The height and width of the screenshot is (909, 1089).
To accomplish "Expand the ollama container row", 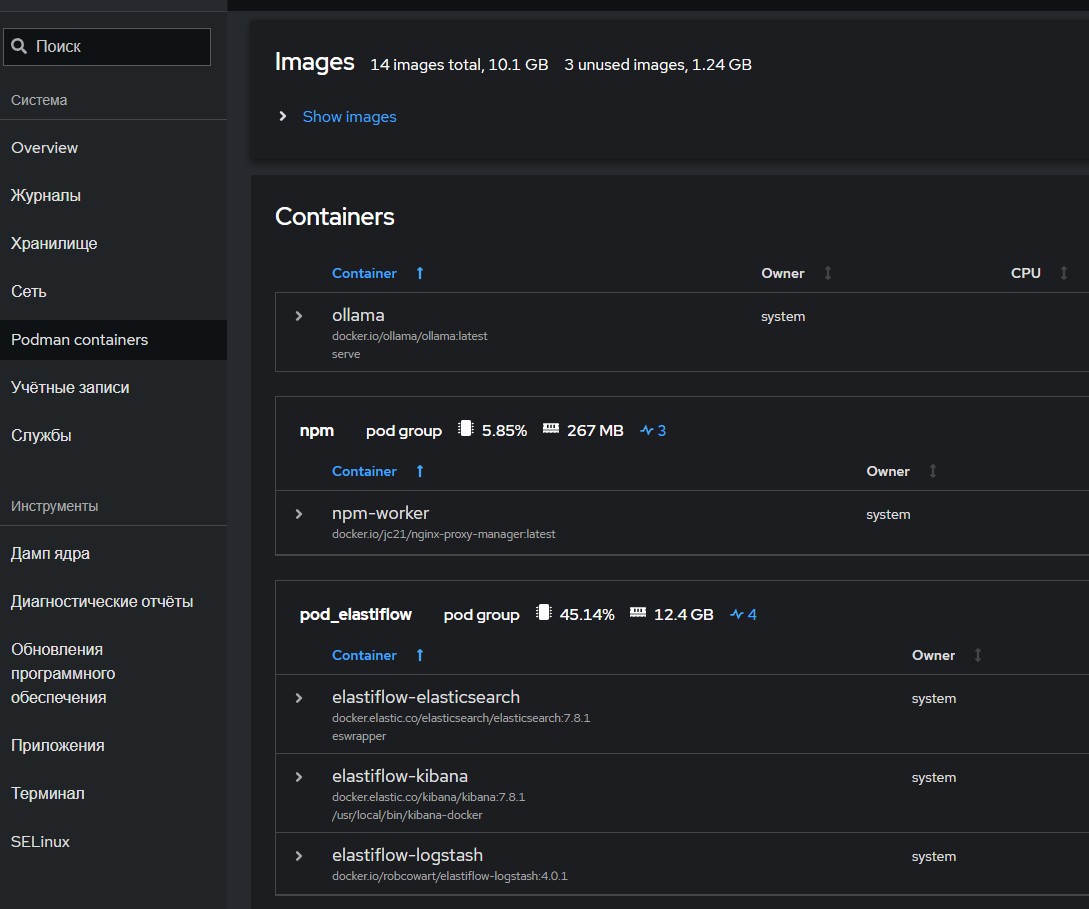I will tap(298, 316).
